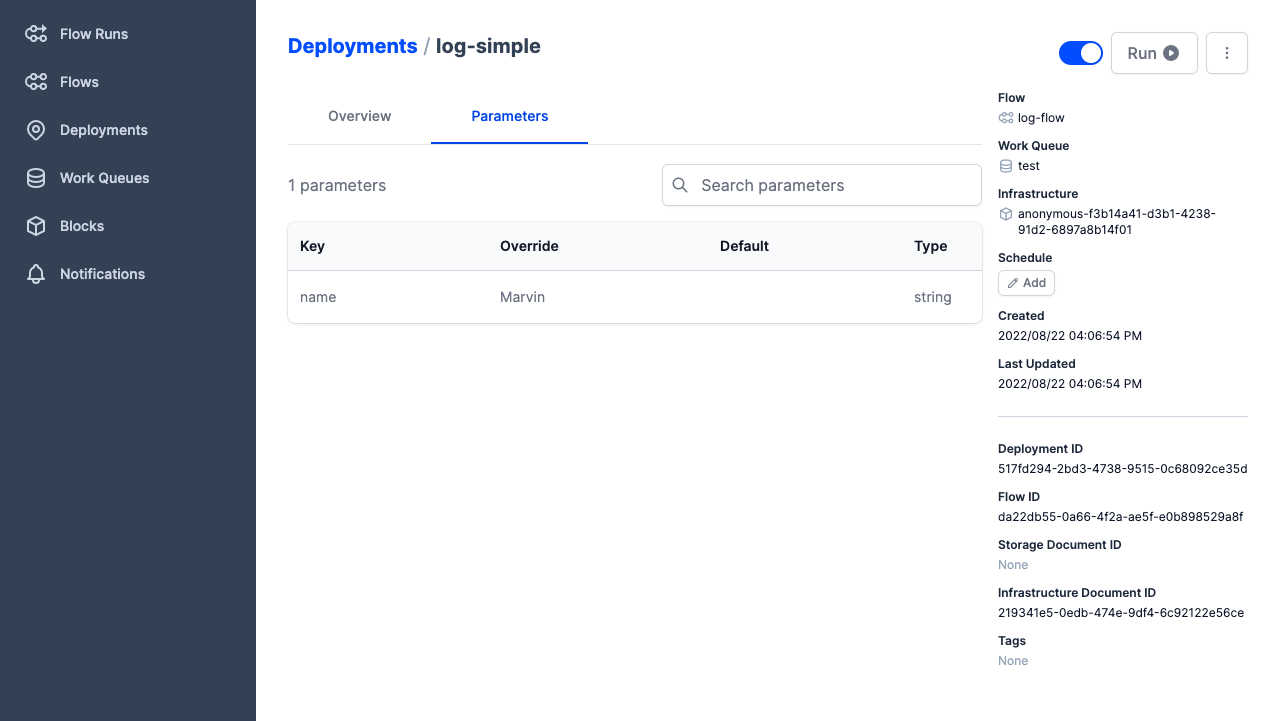This screenshot has width=1280, height=721.
Task: Click the Marvin override value
Action: click(522, 297)
